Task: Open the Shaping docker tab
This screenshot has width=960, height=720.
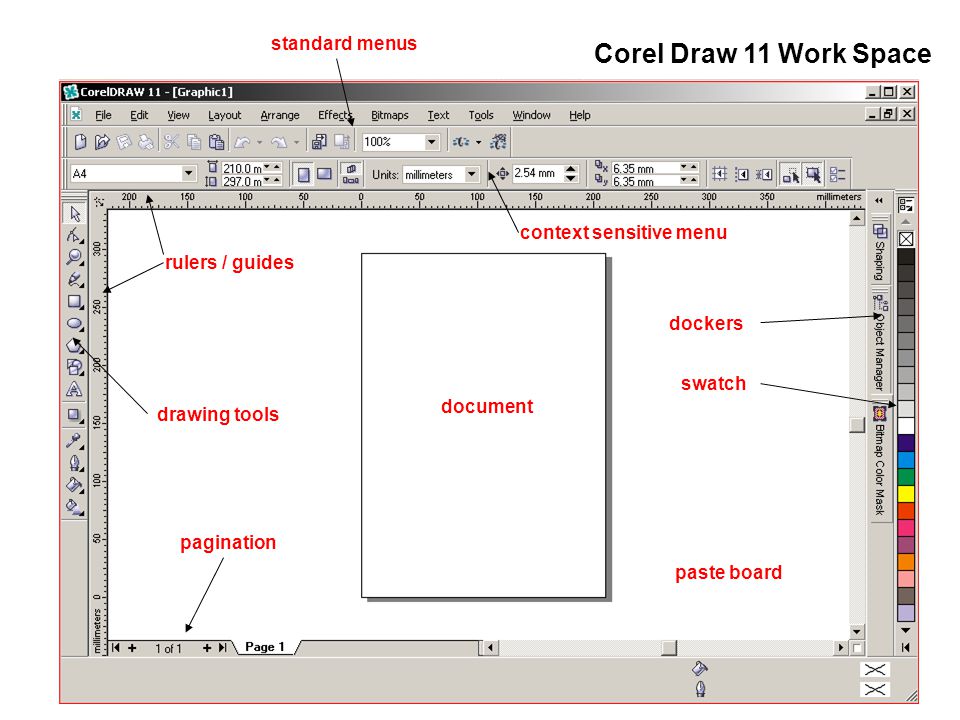Action: tap(880, 252)
